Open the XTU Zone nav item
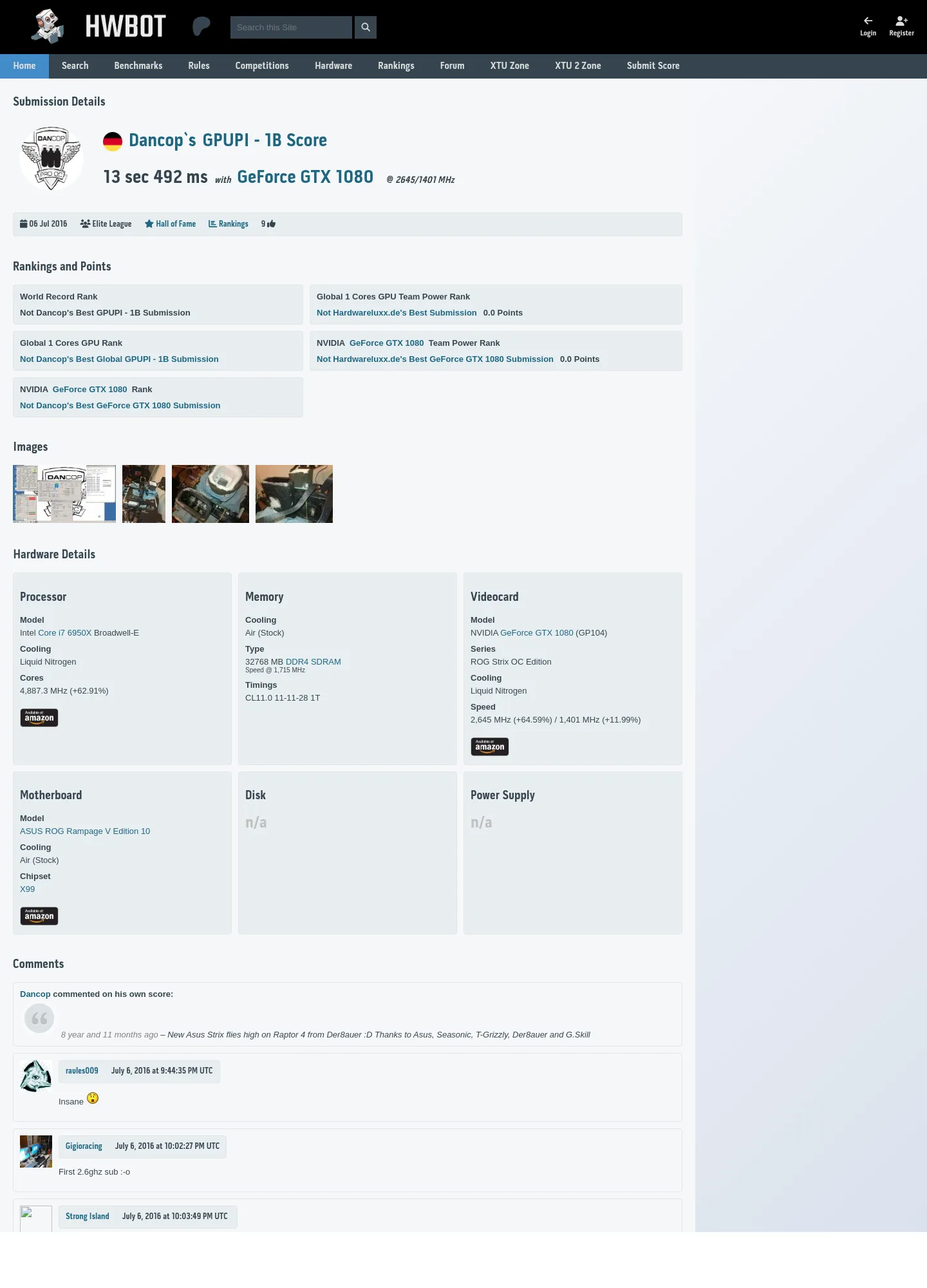The width and height of the screenshot is (927, 1288). [510, 66]
